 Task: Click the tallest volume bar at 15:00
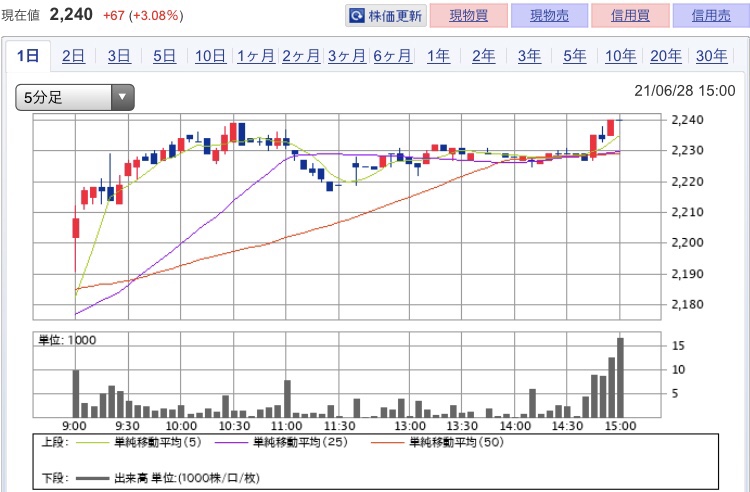click(620, 378)
